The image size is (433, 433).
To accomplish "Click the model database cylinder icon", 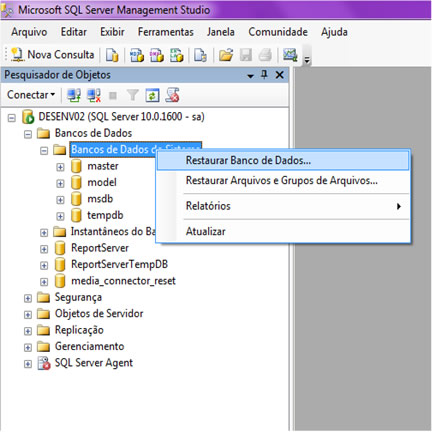I will 76,182.
